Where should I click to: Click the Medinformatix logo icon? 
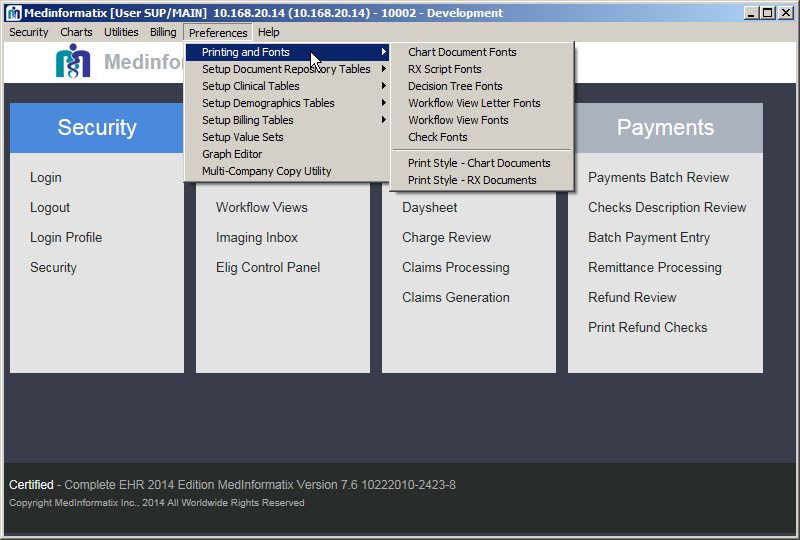pos(73,61)
